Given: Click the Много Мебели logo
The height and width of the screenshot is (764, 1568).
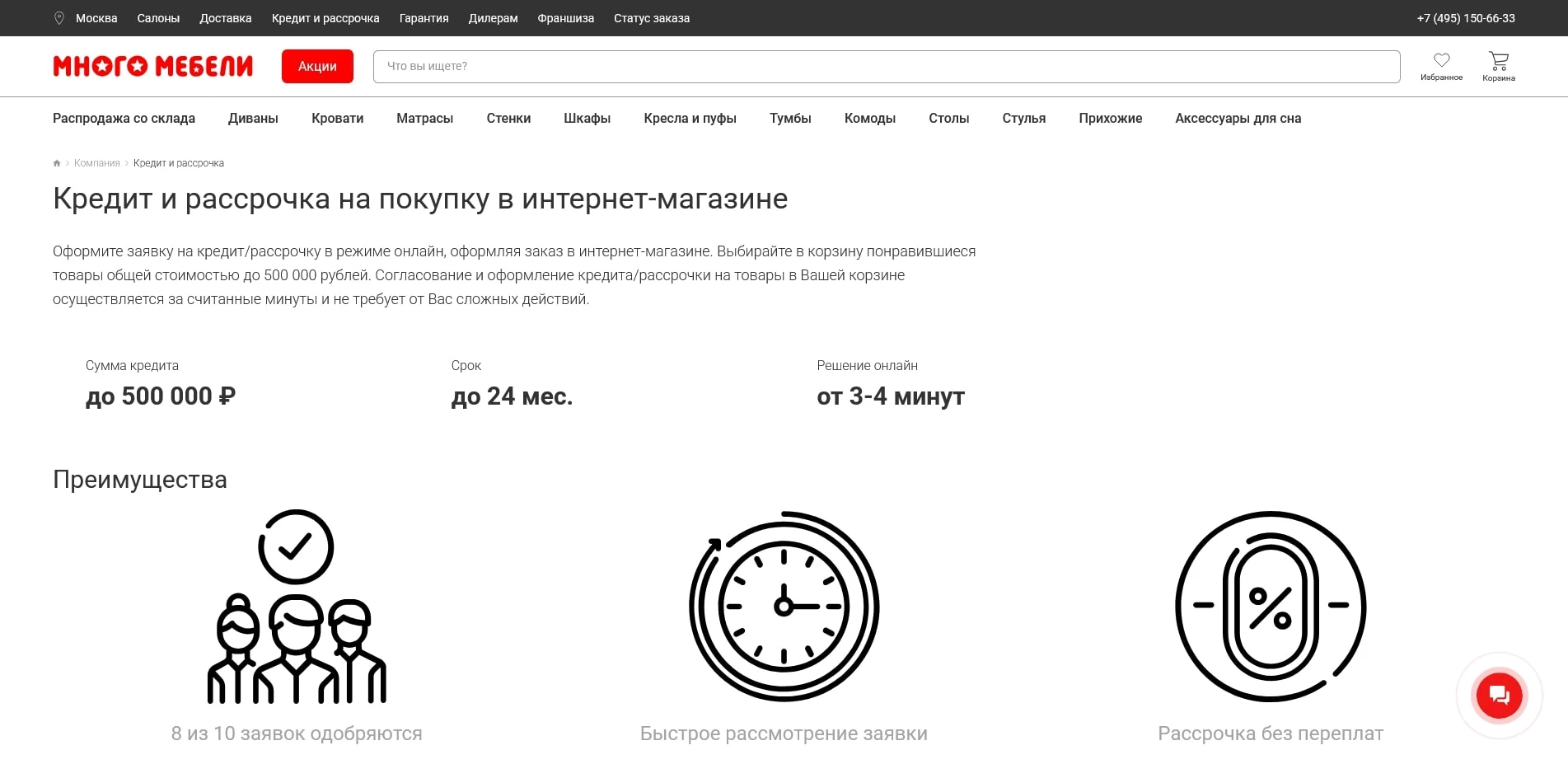Looking at the screenshot, I should [152, 66].
